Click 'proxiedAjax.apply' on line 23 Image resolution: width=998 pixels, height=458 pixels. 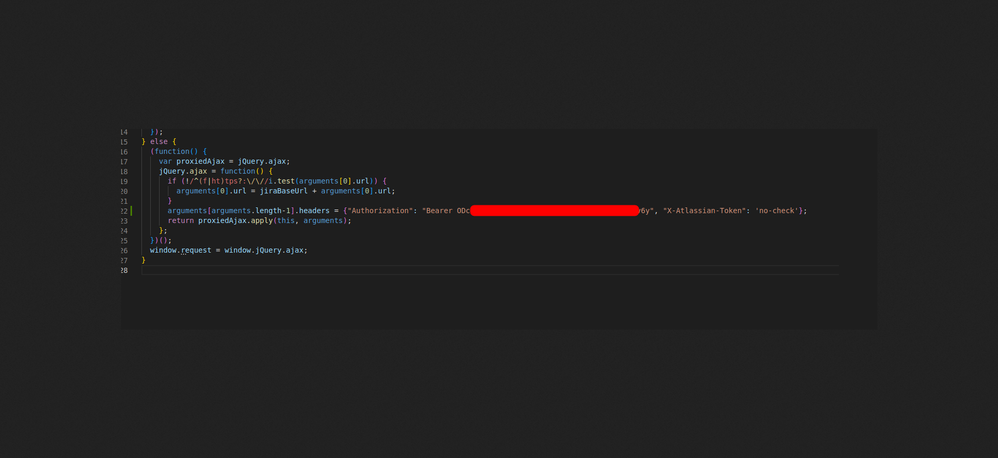235,221
